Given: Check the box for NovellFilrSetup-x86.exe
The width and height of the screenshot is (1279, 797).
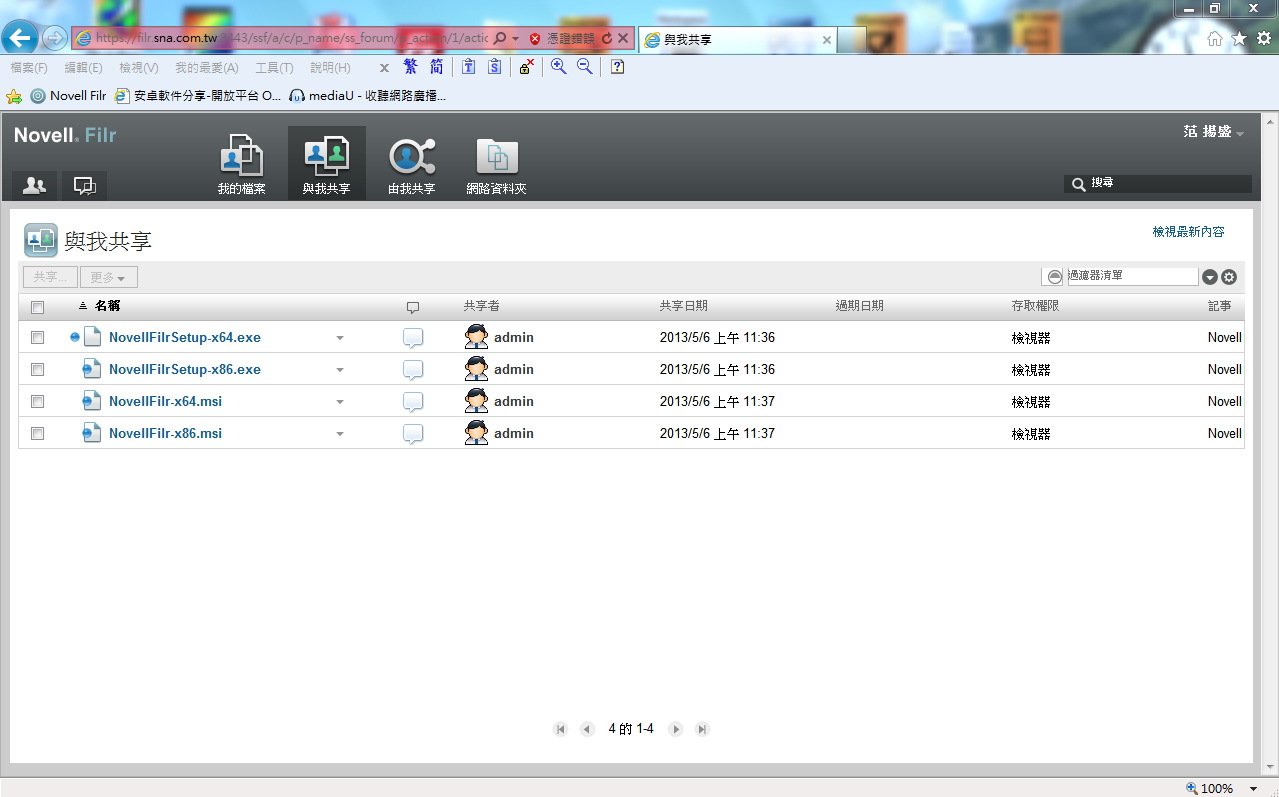Looking at the screenshot, I should point(37,370).
